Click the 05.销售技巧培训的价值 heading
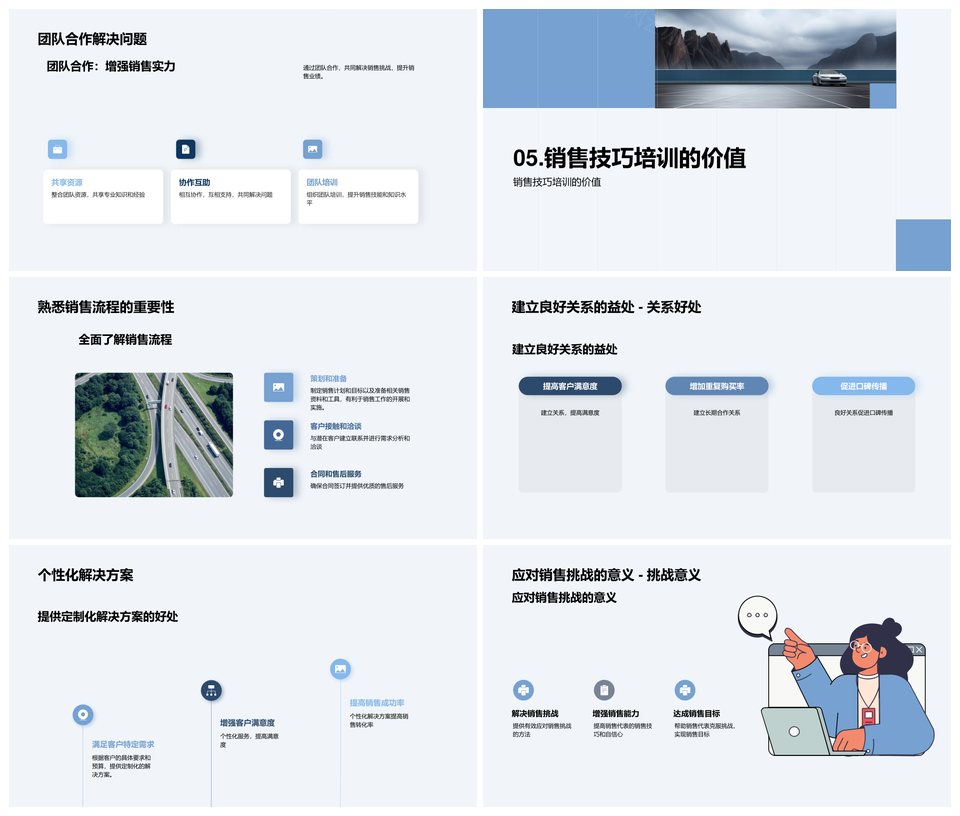Viewport: 960px width, 816px height. point(629,158)
